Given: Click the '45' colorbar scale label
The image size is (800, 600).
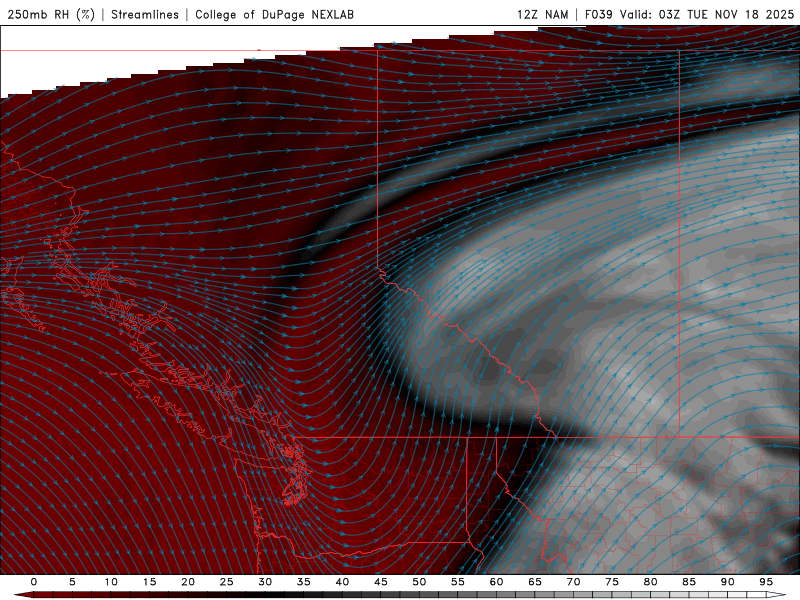Looking at the screenshot, I should click(381, 582).
